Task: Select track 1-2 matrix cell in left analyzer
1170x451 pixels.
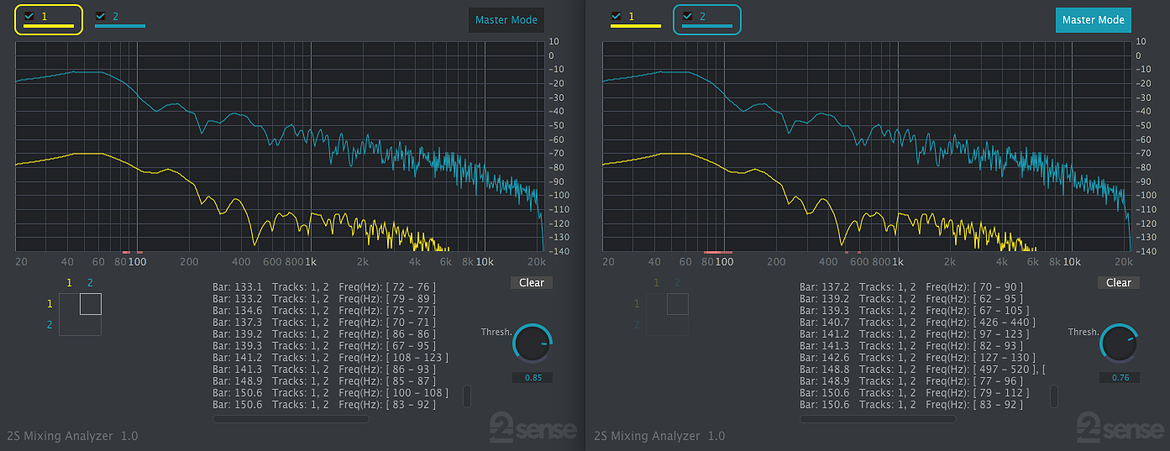Action: coord(90,304)
